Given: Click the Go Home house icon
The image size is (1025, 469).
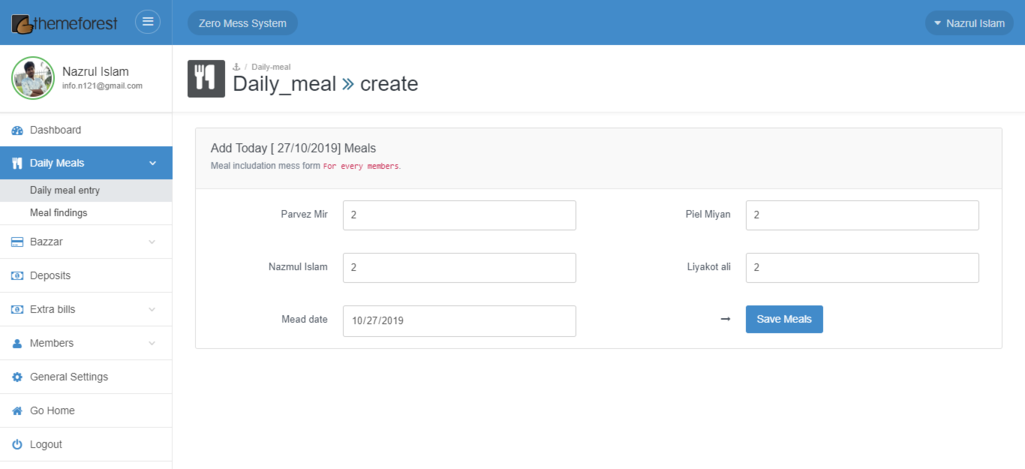Looking at the screenshot, I should [x=17, y=411].
